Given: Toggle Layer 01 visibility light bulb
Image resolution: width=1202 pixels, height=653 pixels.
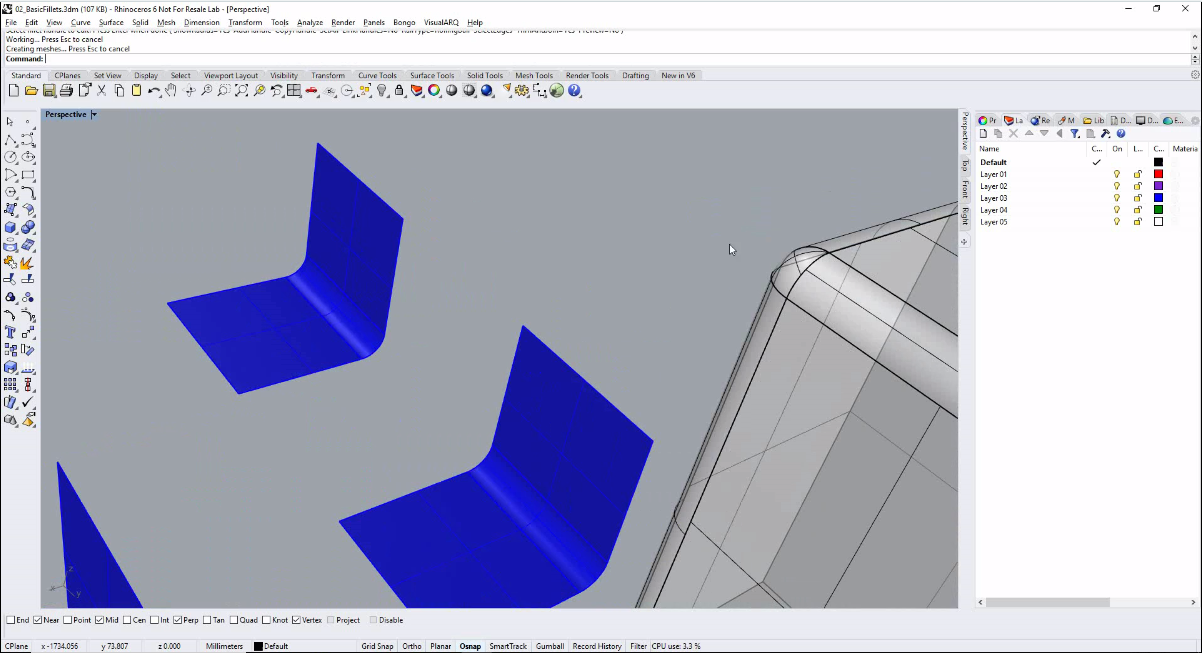Looking at the screenshot, I should [1117, 174].
